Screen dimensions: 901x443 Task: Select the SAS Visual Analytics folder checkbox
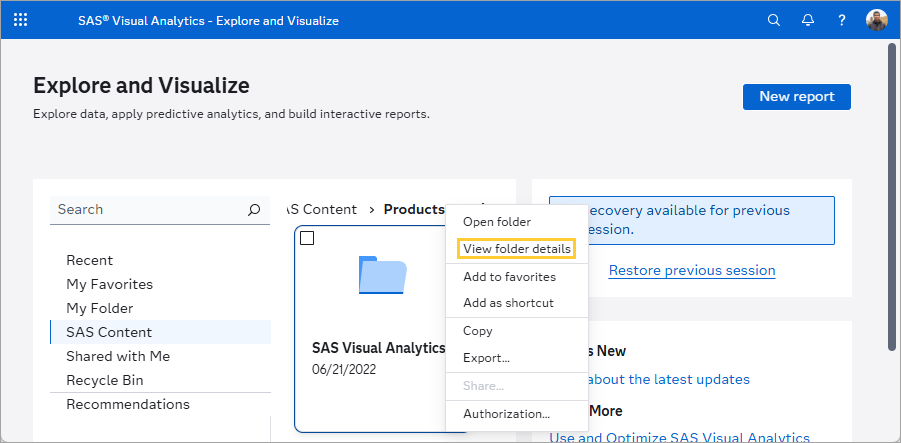(x=307, y=238)
